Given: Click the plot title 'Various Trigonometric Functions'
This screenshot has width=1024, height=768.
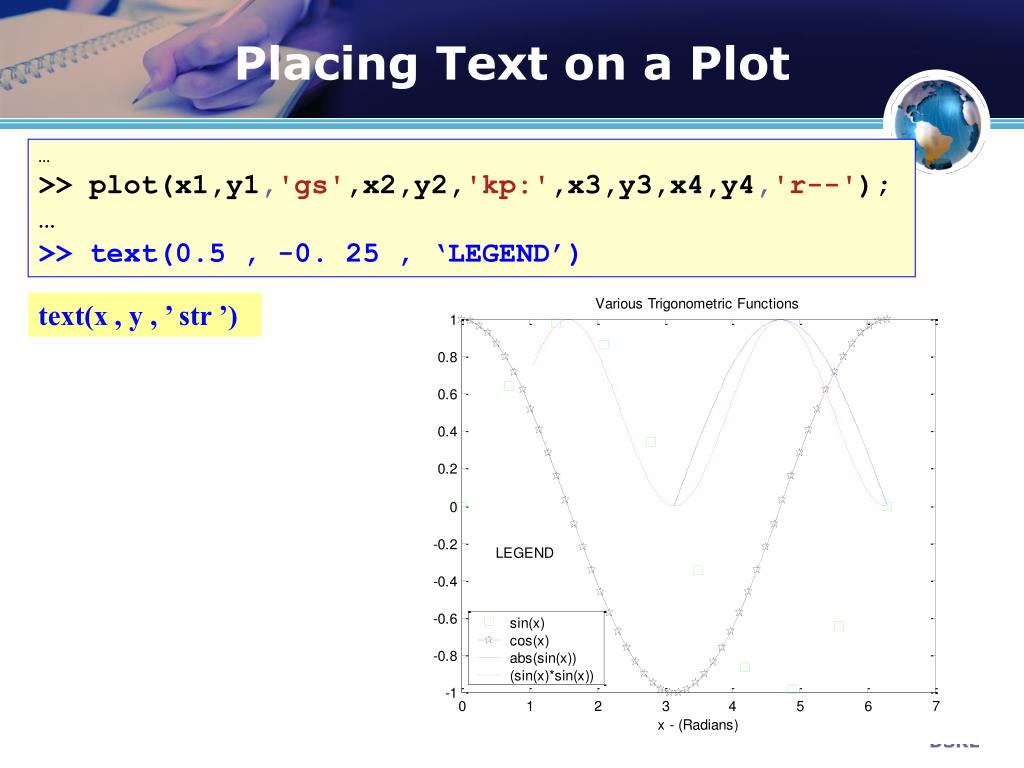Looking at the screenshot, I should click(696, 304).
